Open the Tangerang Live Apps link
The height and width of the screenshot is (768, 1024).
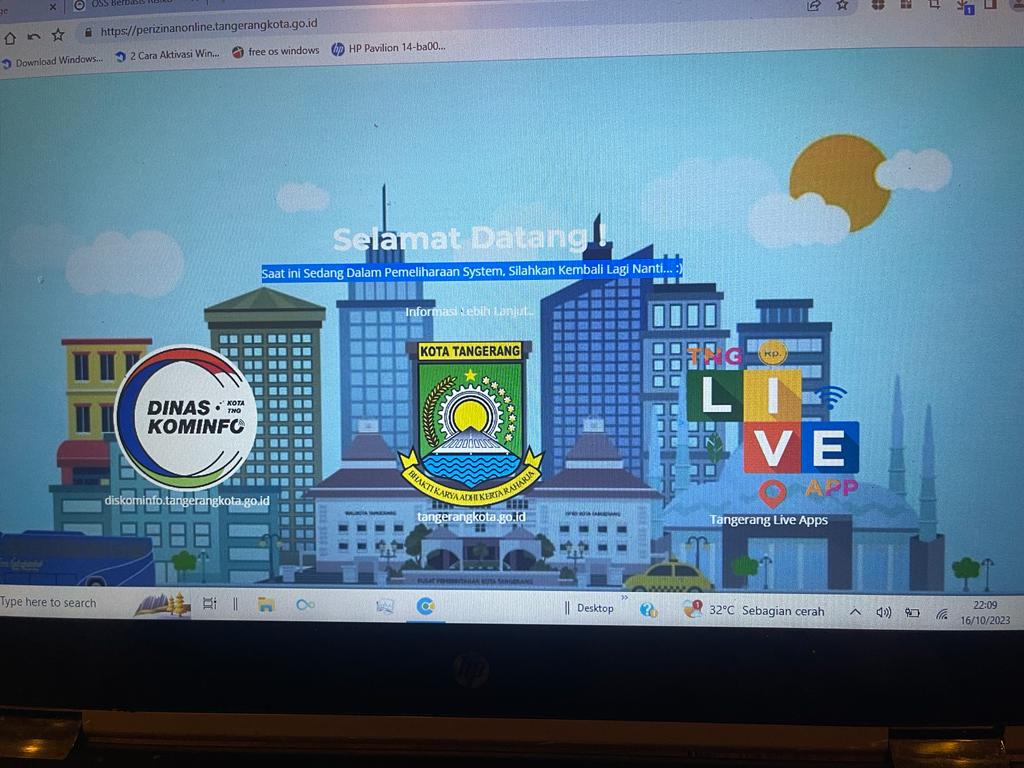[x=769, y=520]
